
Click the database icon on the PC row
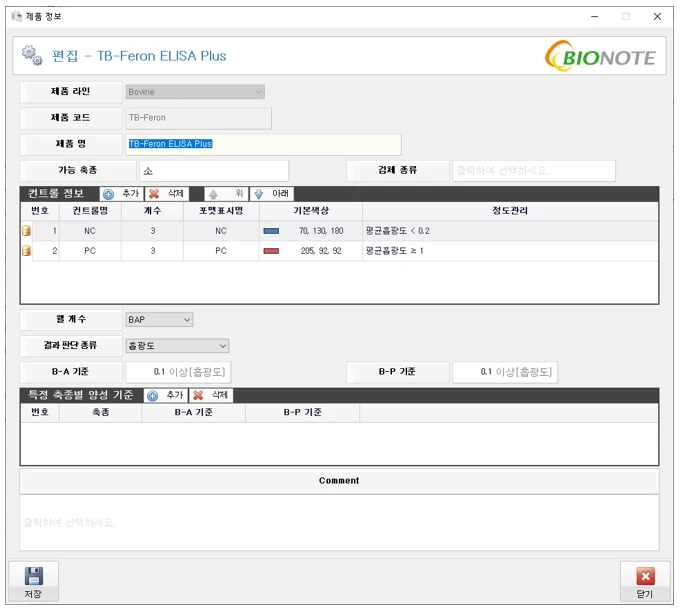coord(26,251)
